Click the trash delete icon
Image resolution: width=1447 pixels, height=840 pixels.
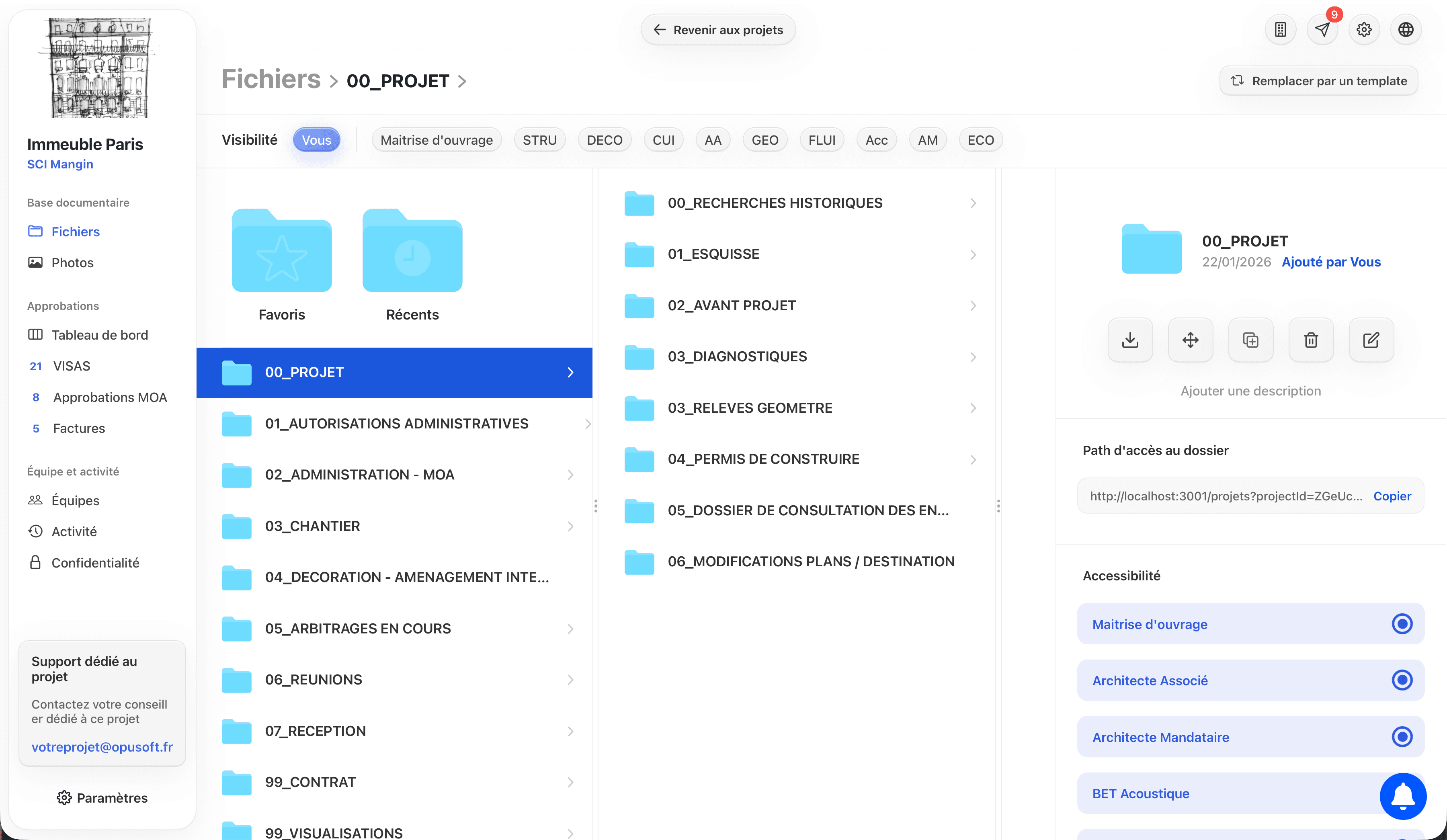(x=1311, y=340)
